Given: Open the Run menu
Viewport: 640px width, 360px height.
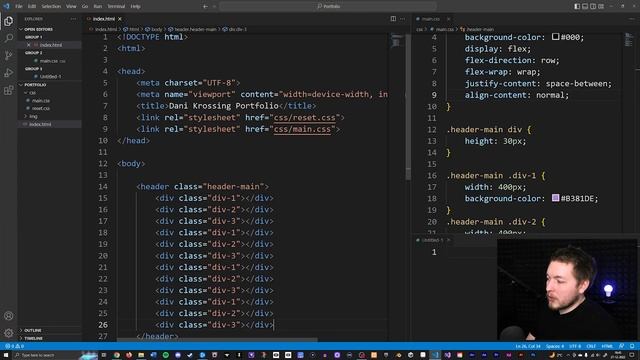Looking at the screenshot, I should click(x=98, y=7).
